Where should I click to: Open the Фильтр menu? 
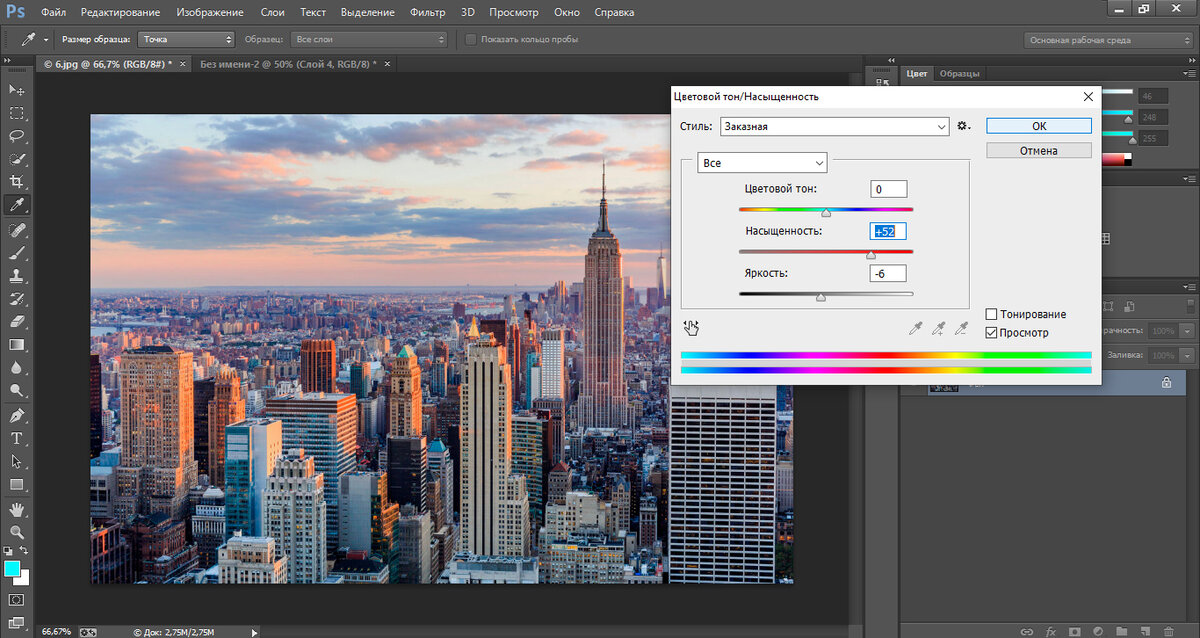coord(428,13)
